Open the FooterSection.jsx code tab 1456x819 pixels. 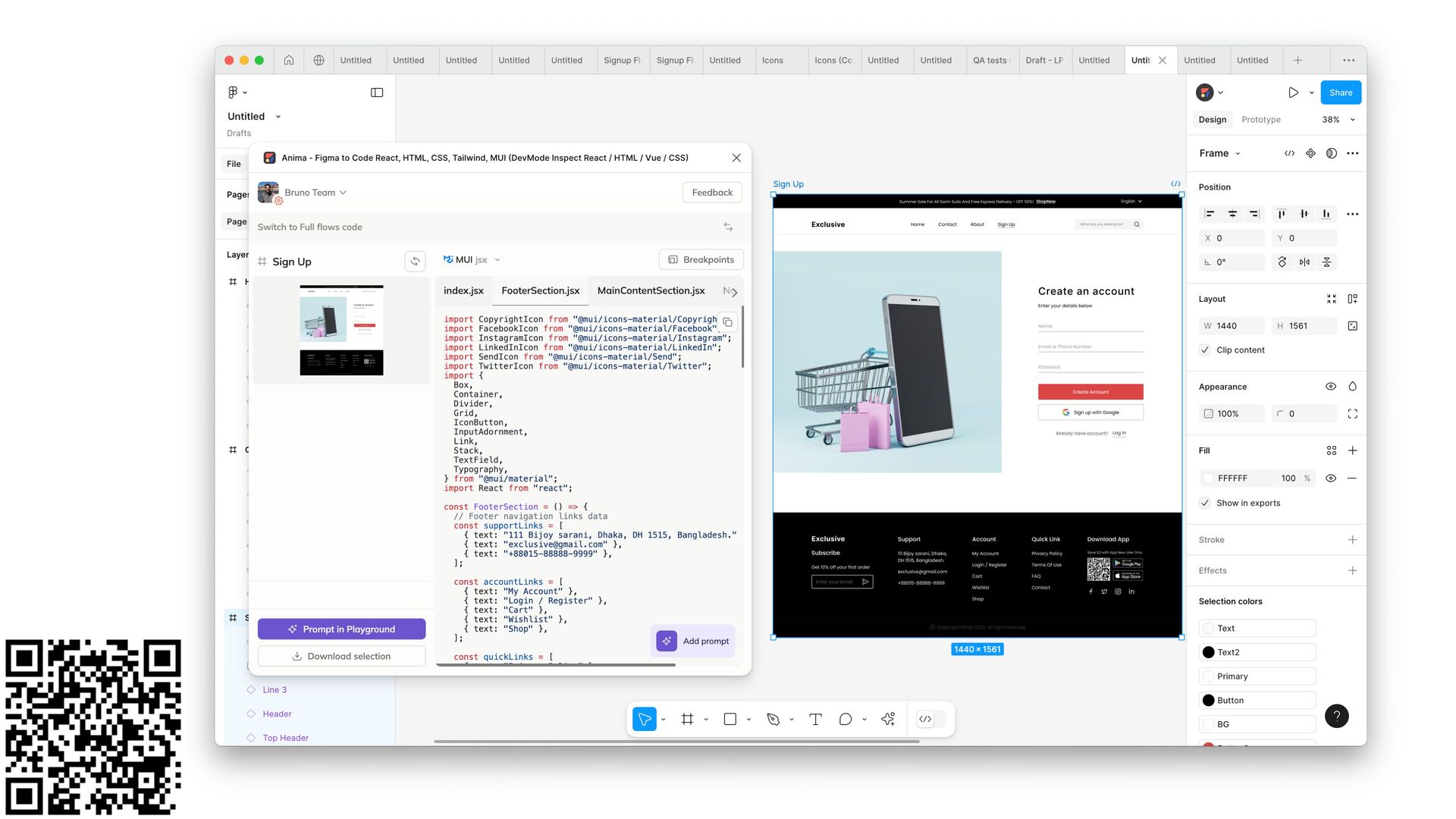pos(540,290)
